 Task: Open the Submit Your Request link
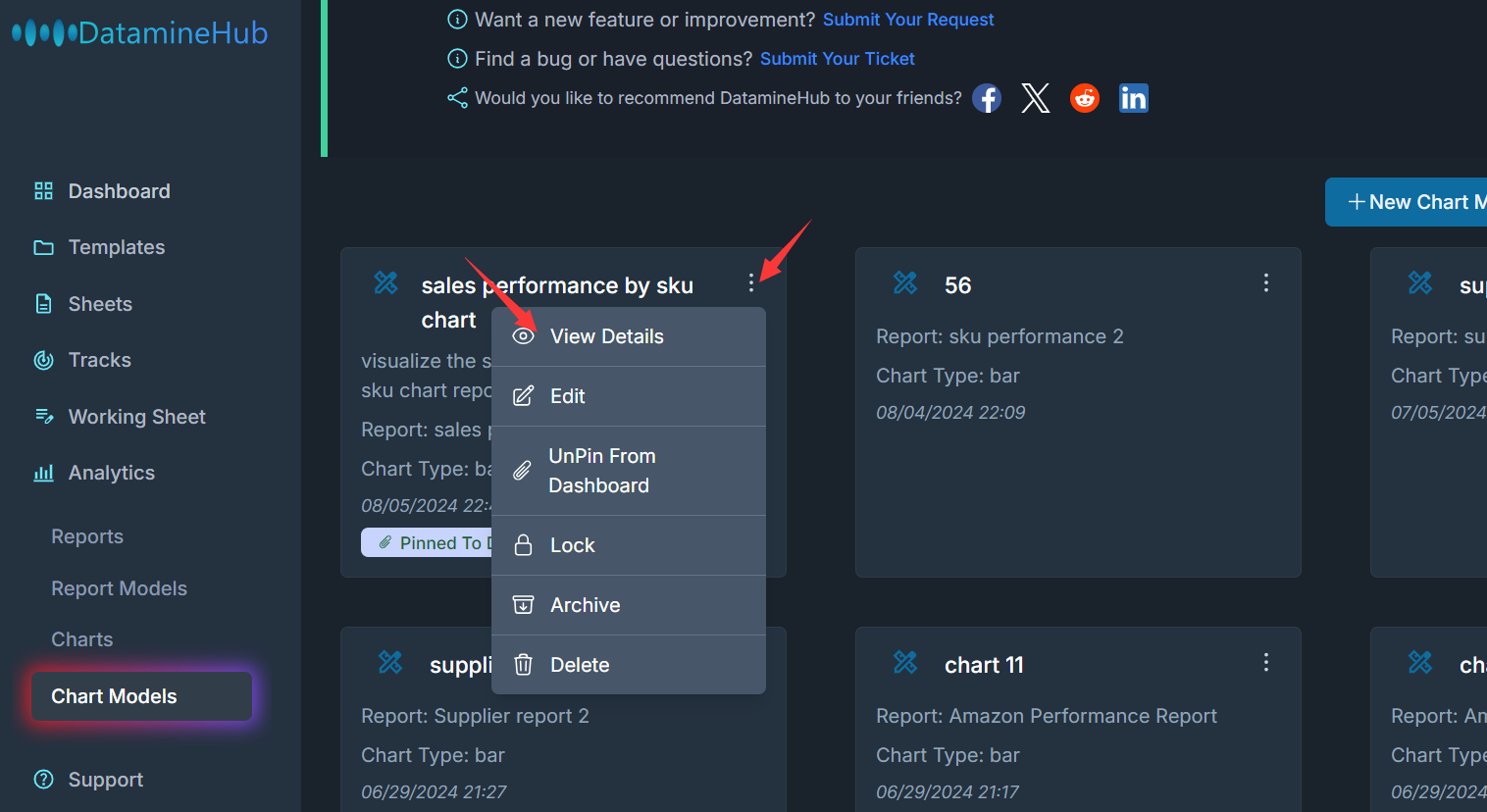tap(908, 20)
